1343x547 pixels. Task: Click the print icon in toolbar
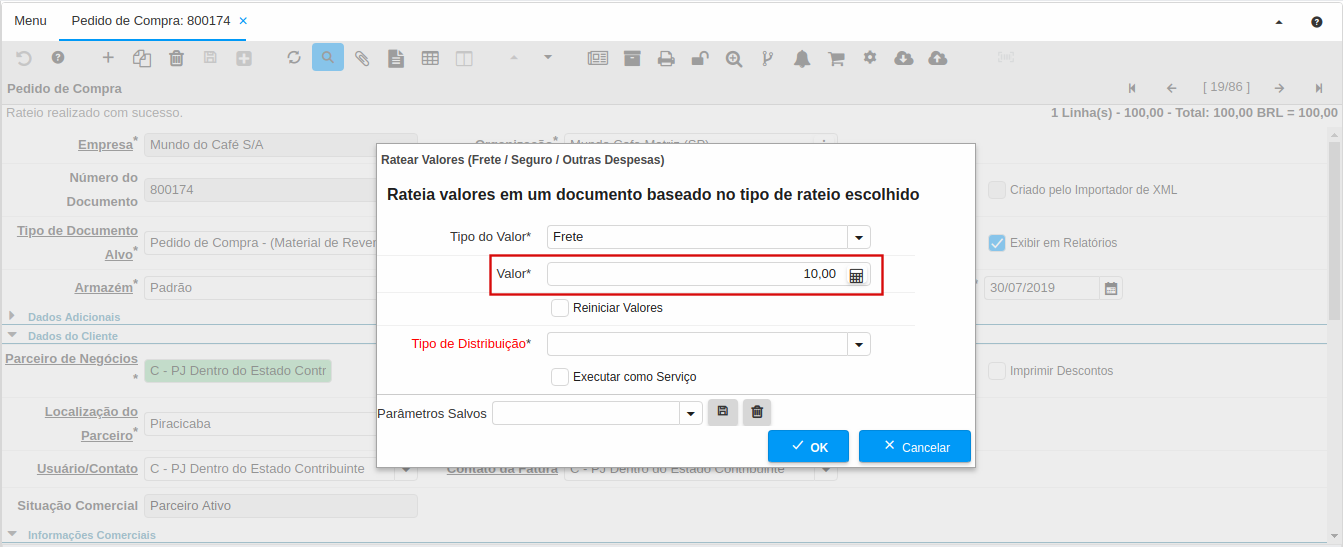point(666,58)
